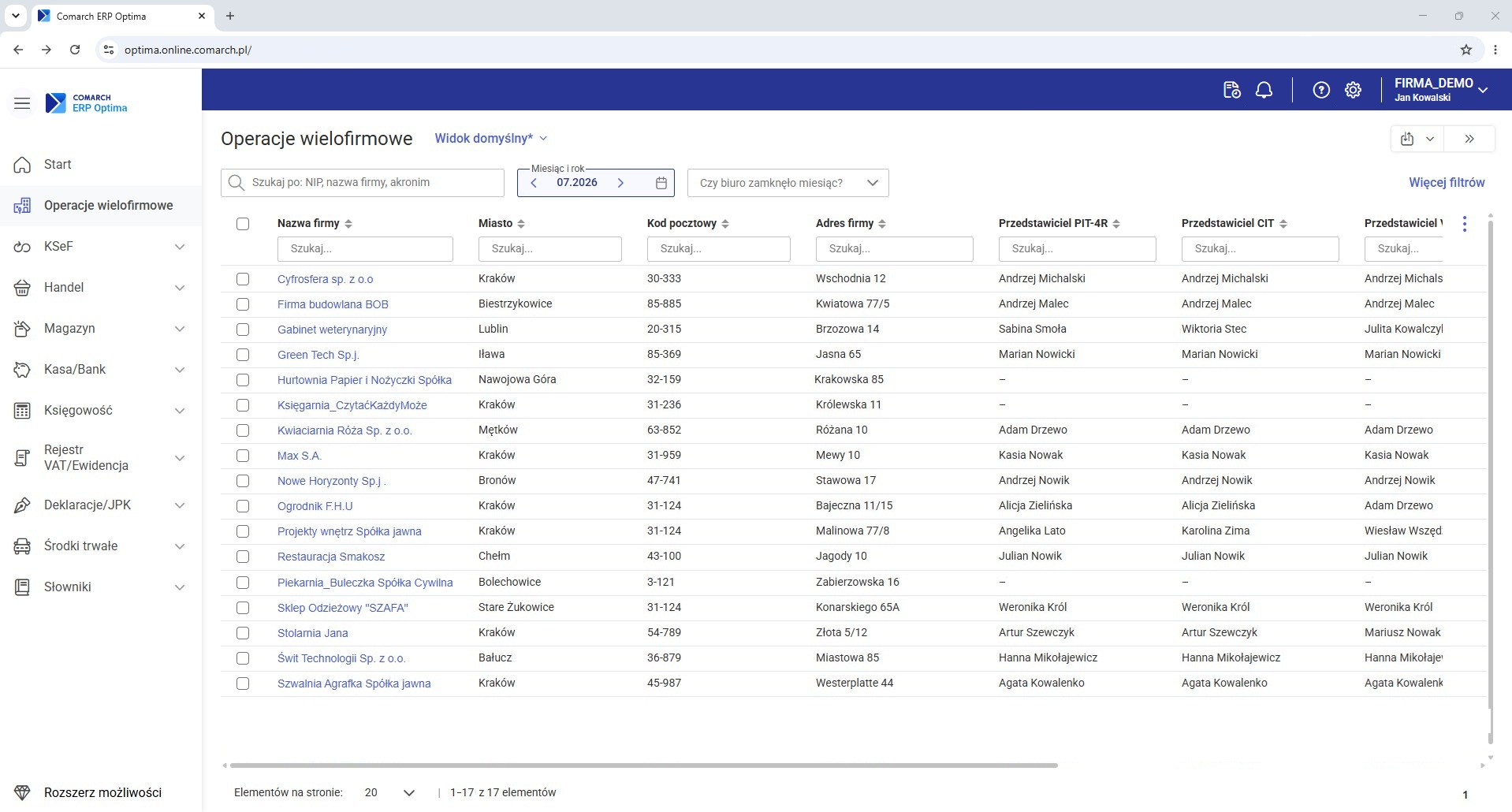Screen dimensions: 1512x812
Task: Expand the Magazyn menu section
Action: pyautogui.click(x=180, y=329)
